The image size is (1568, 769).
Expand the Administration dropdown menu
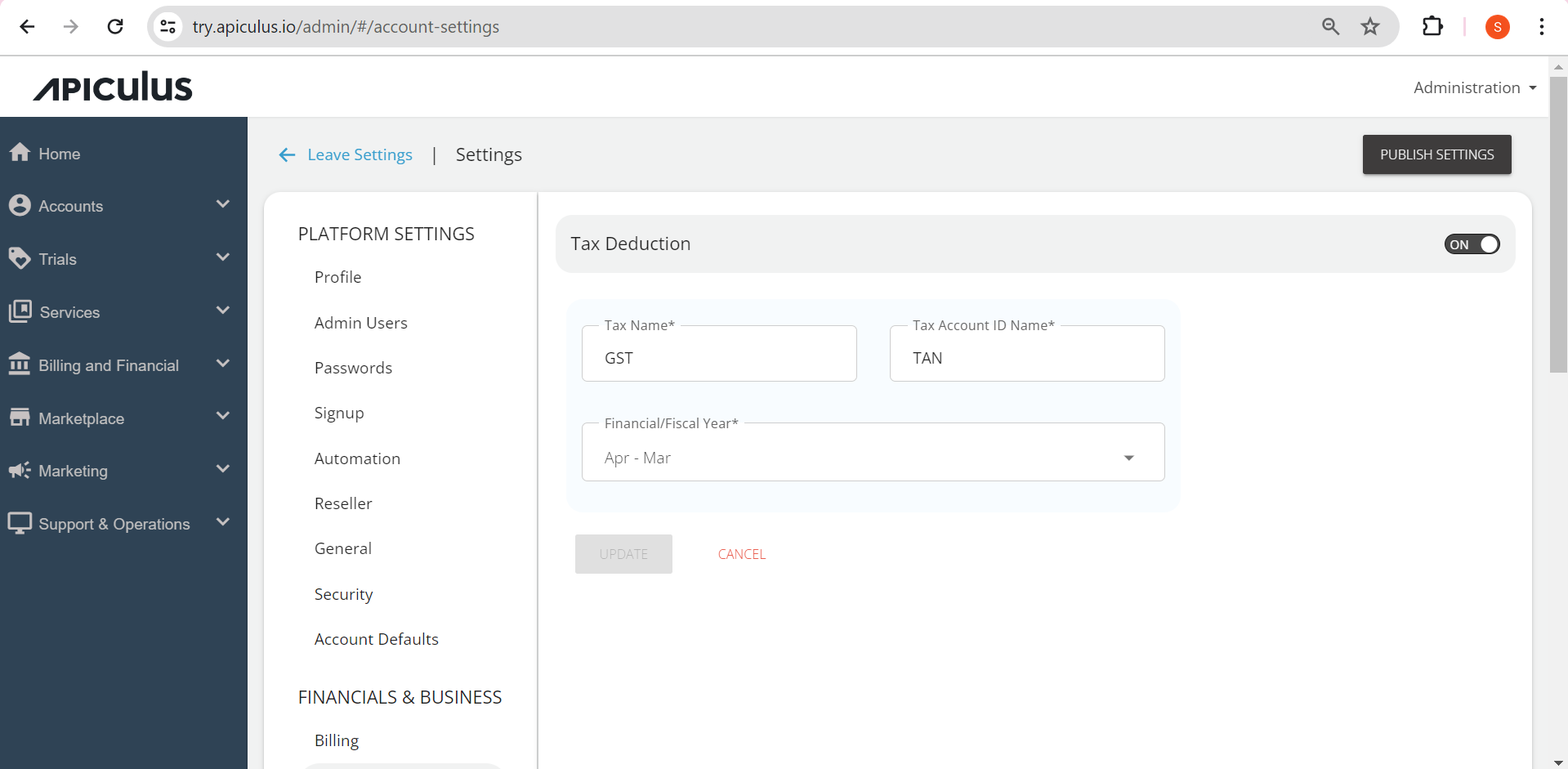click(x=1475, y=87)
